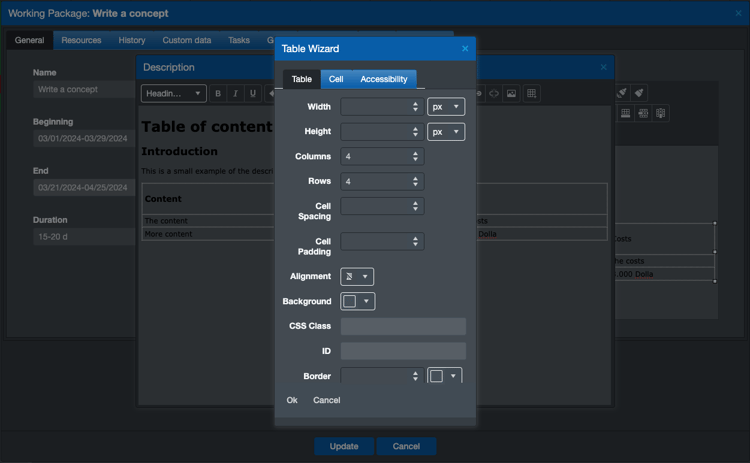
Task: Open the Tasks tab
Action: [239, 40]
